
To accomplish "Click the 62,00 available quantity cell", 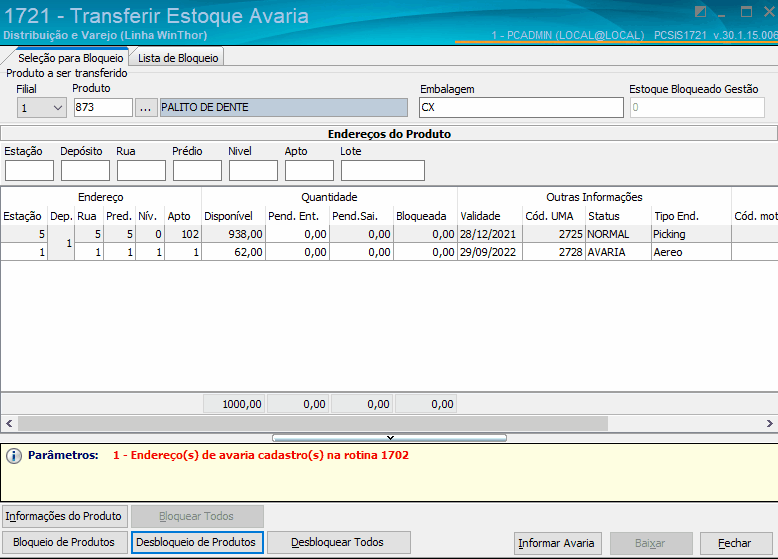I will click(233, 252).
